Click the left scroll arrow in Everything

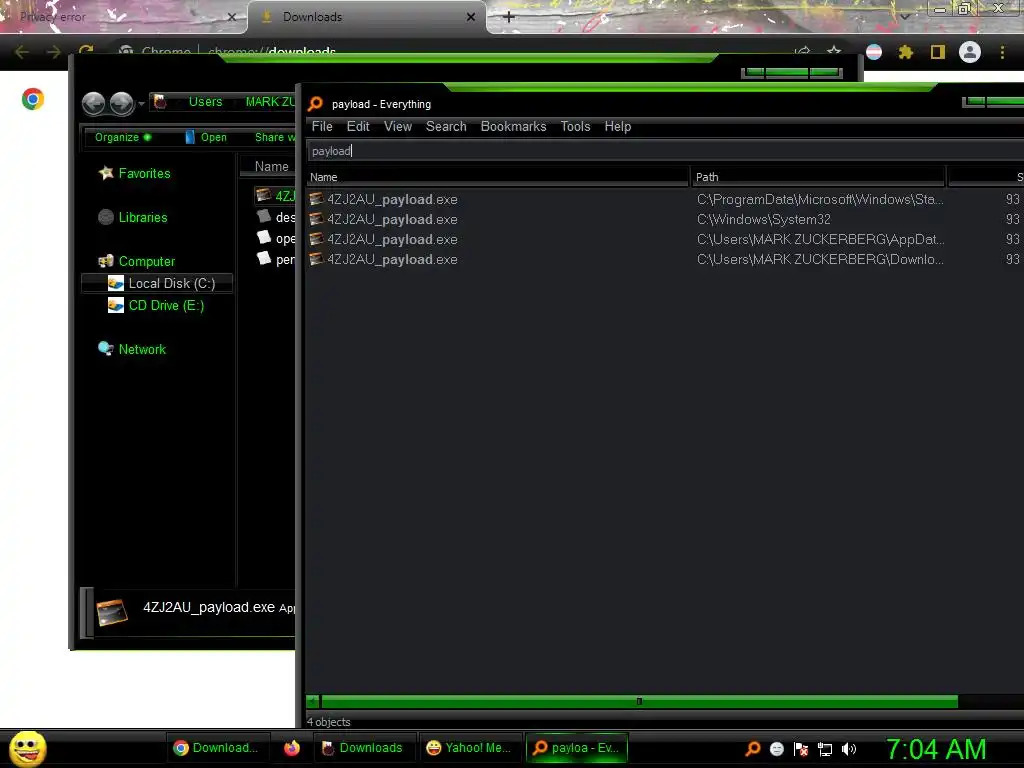[313, 701]
